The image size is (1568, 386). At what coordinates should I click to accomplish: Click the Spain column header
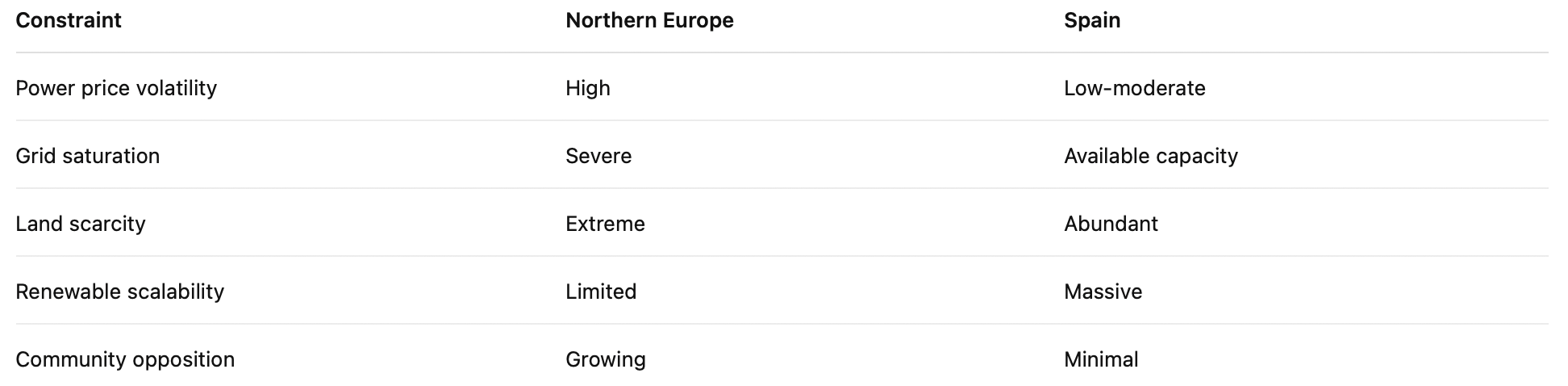coord(1092,20)
